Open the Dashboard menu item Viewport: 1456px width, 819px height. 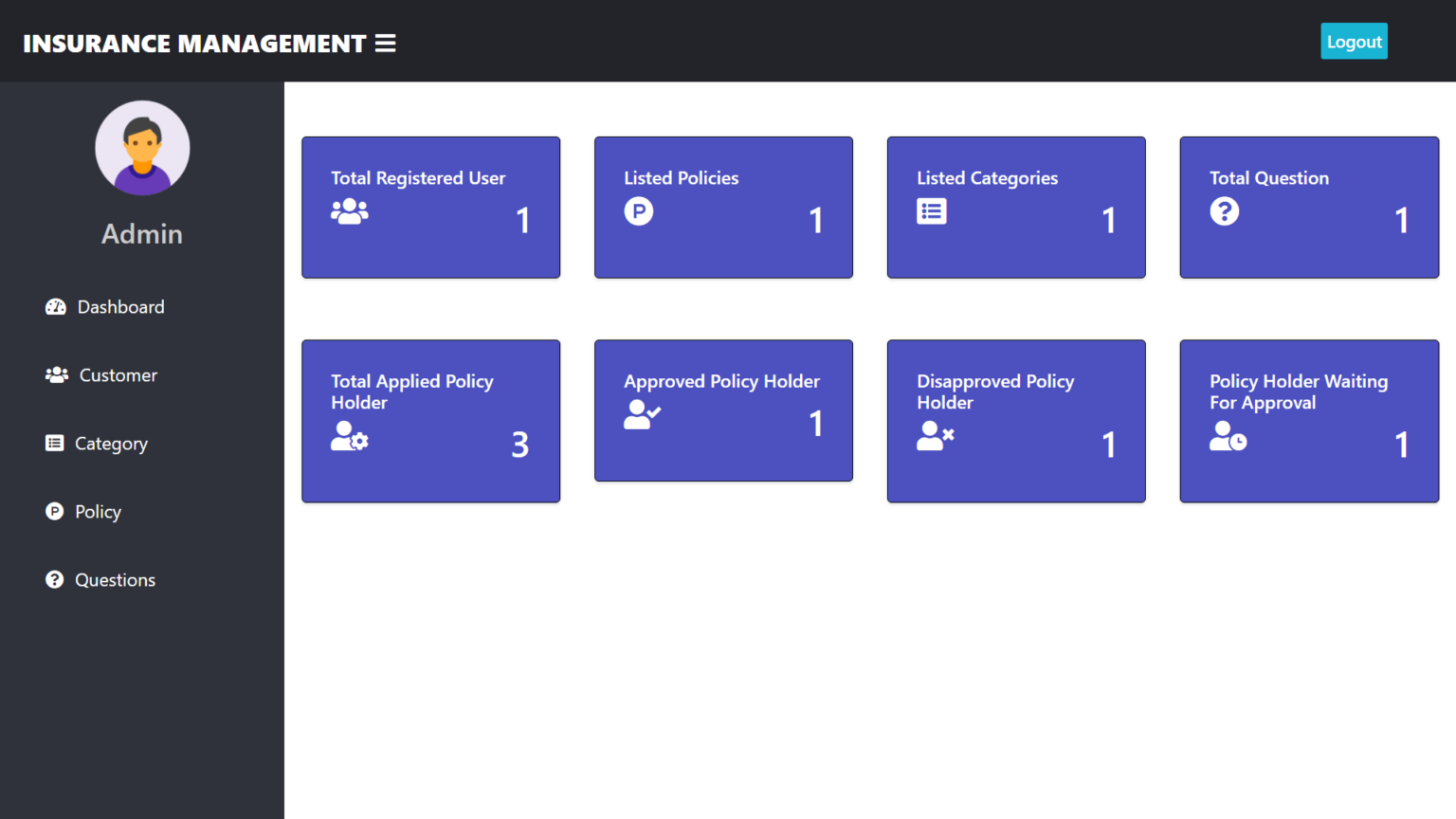[105, 307]
